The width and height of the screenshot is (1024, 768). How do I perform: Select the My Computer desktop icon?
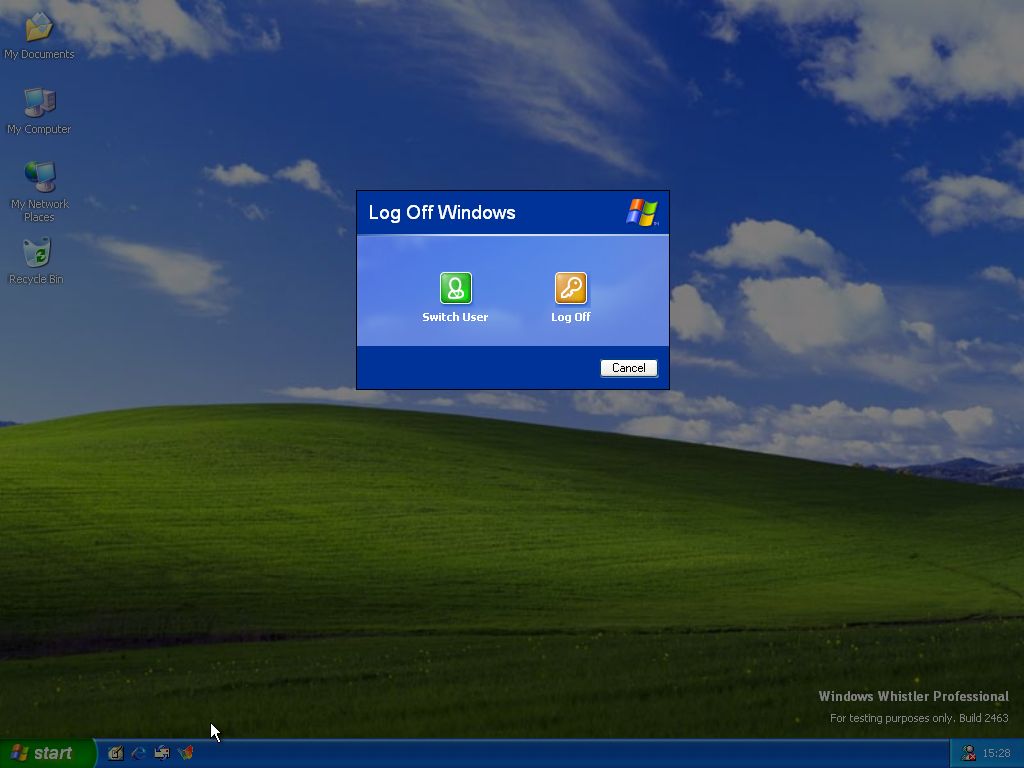pyautogui.click(x=39, y=103)
